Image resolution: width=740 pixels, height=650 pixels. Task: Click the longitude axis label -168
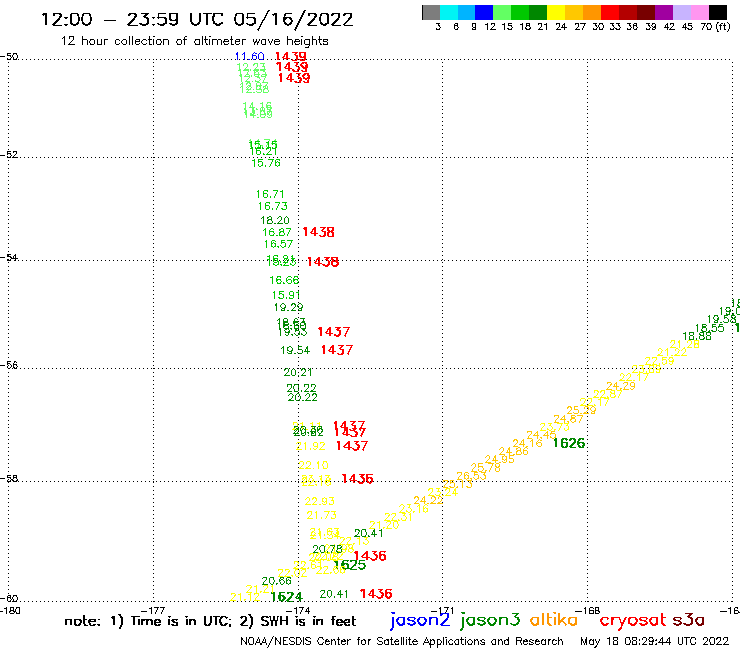588,610
